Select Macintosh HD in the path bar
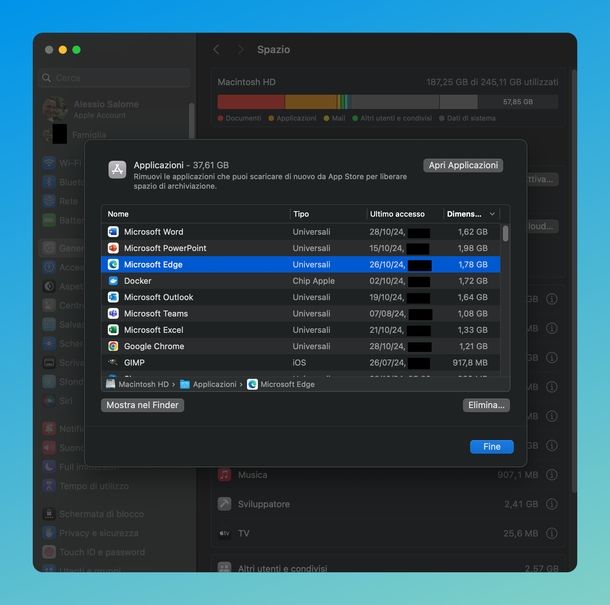 point(144,384)
